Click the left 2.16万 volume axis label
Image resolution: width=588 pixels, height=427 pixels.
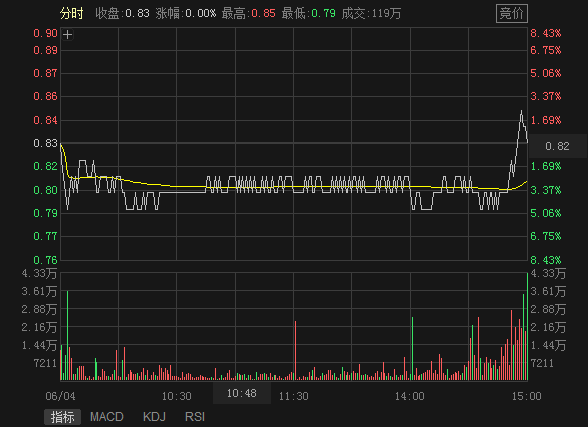[x=39, y=327]
